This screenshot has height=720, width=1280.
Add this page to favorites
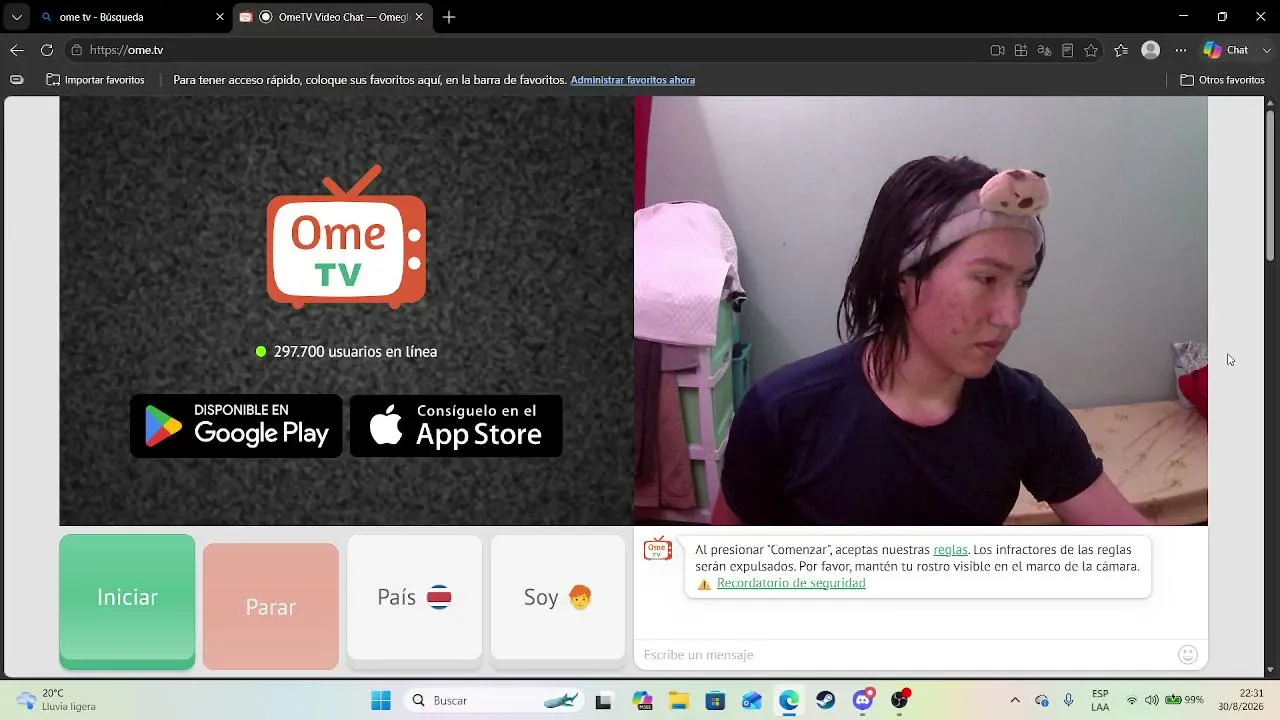tap(1091, 50)
